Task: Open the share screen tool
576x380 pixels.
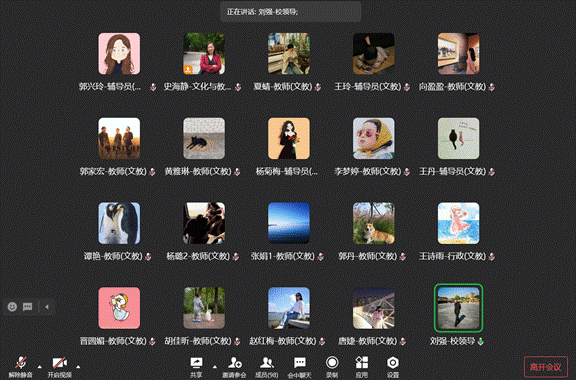Action: (196, 367)
